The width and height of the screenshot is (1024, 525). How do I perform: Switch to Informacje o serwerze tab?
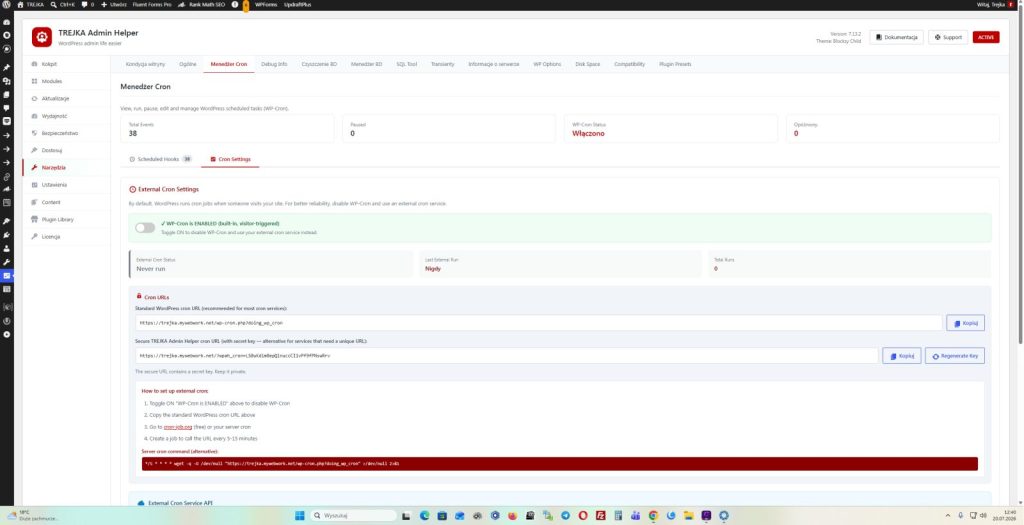tap(493, 64)
